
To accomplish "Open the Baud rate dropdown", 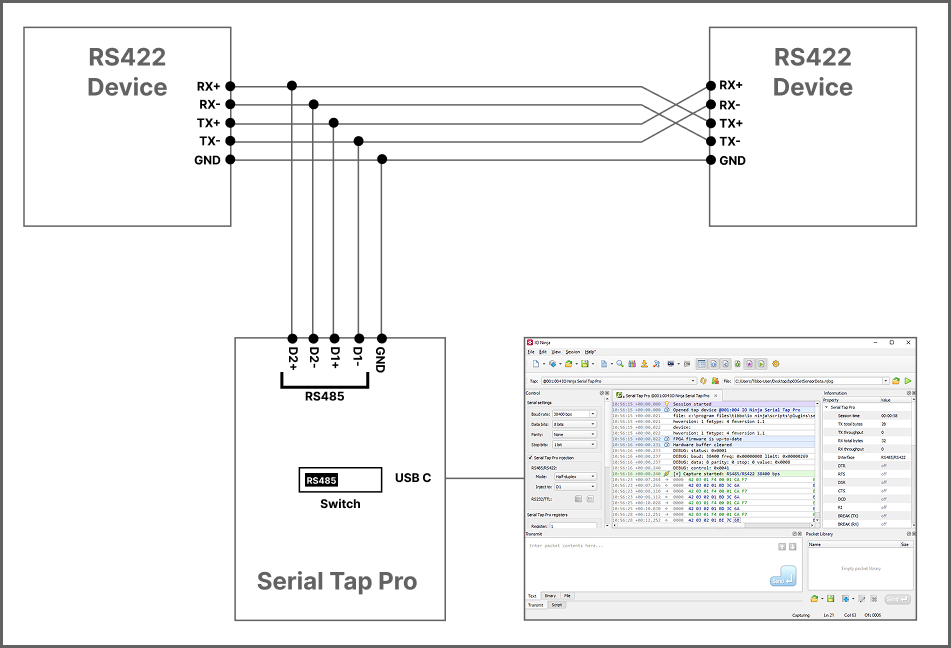I will (x=593, y=414).
